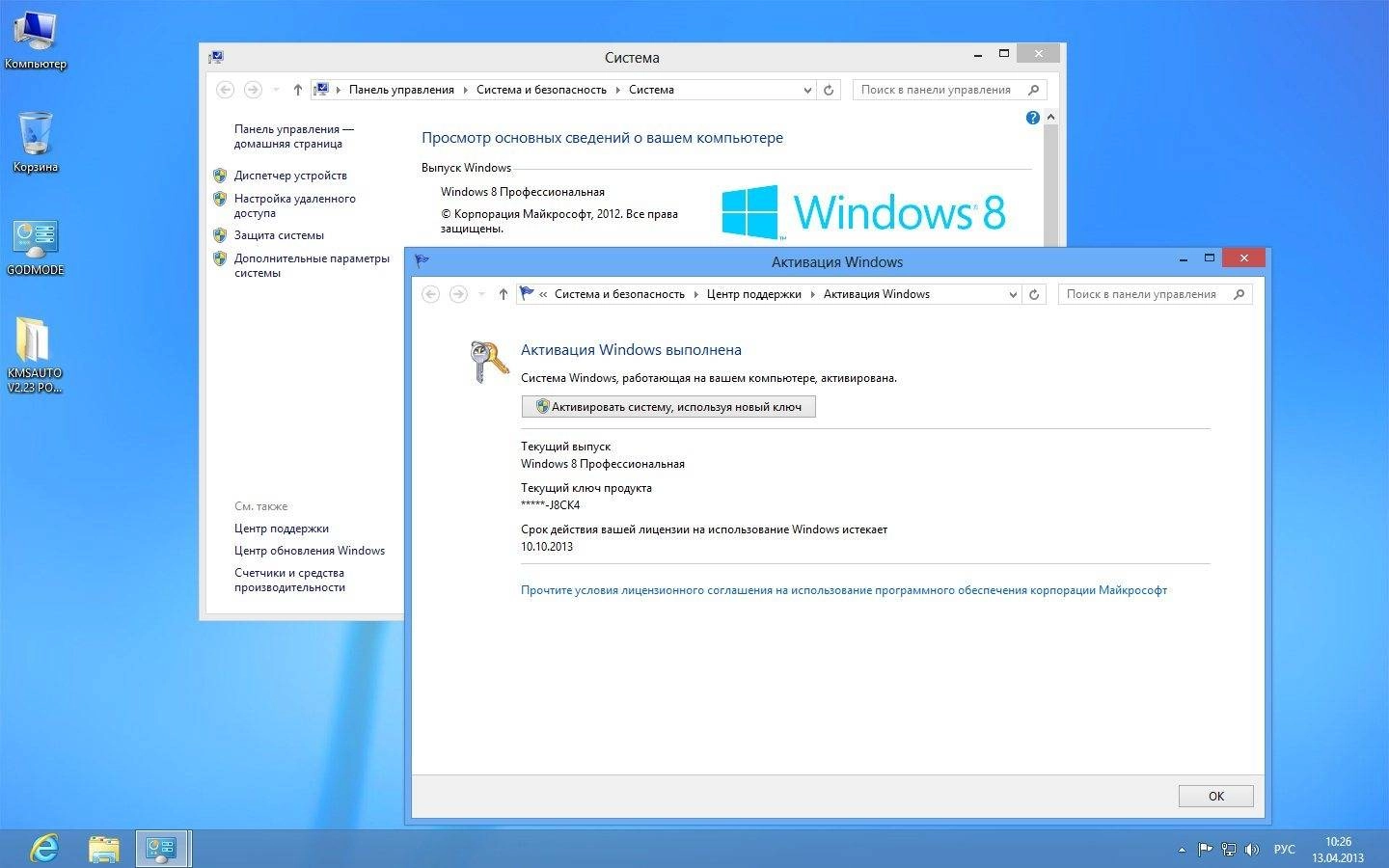Click Forward arrow in Активация Windows window
Screen dimensions: 1389x868
tap(458, 294)
